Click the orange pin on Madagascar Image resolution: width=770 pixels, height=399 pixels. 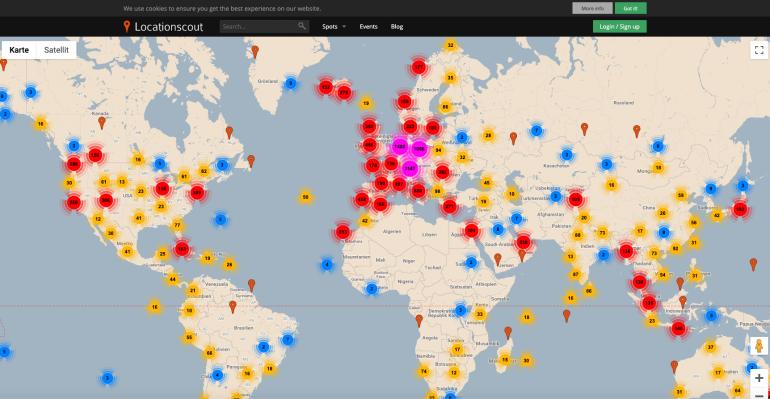508,332
